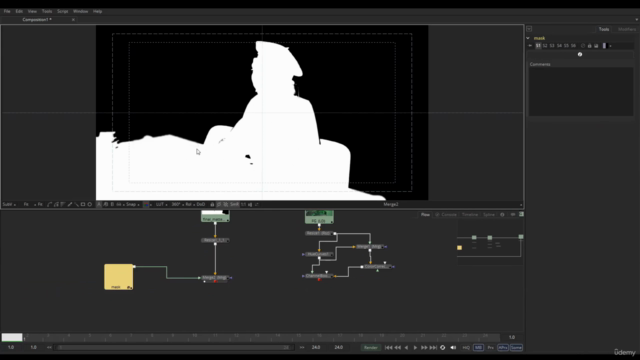Screen dimensions: 640x360
Task: Click inside the Comments text box
Action: click(581, 91)
